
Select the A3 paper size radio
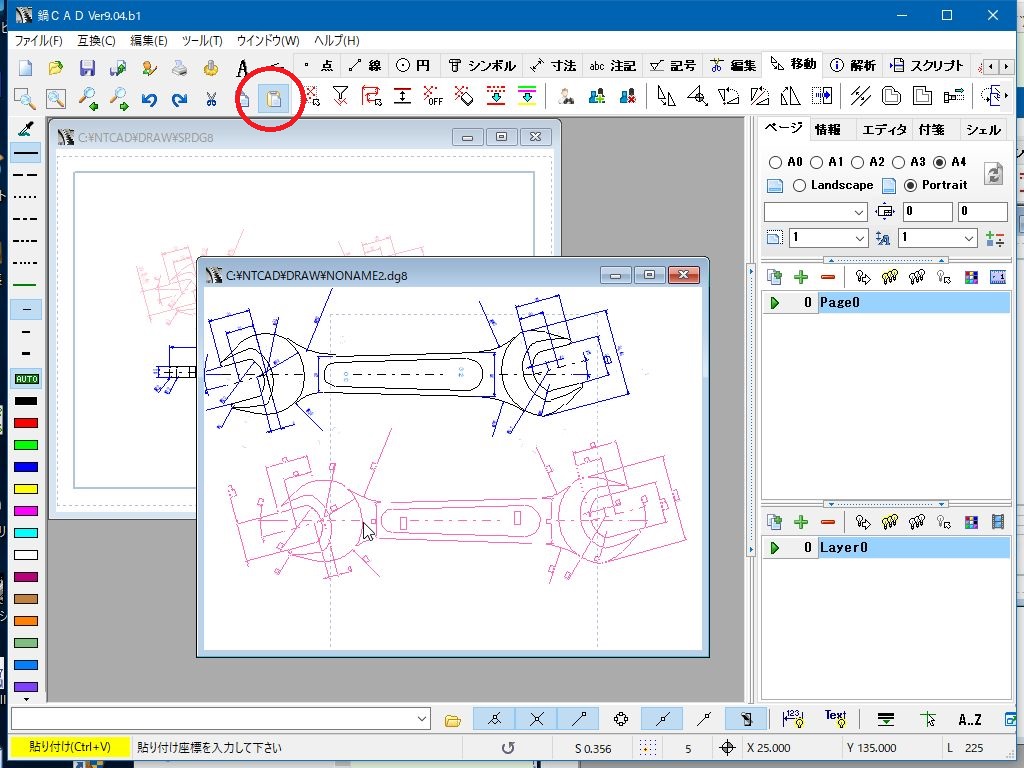pyautogui.click(x=899, y=162)
